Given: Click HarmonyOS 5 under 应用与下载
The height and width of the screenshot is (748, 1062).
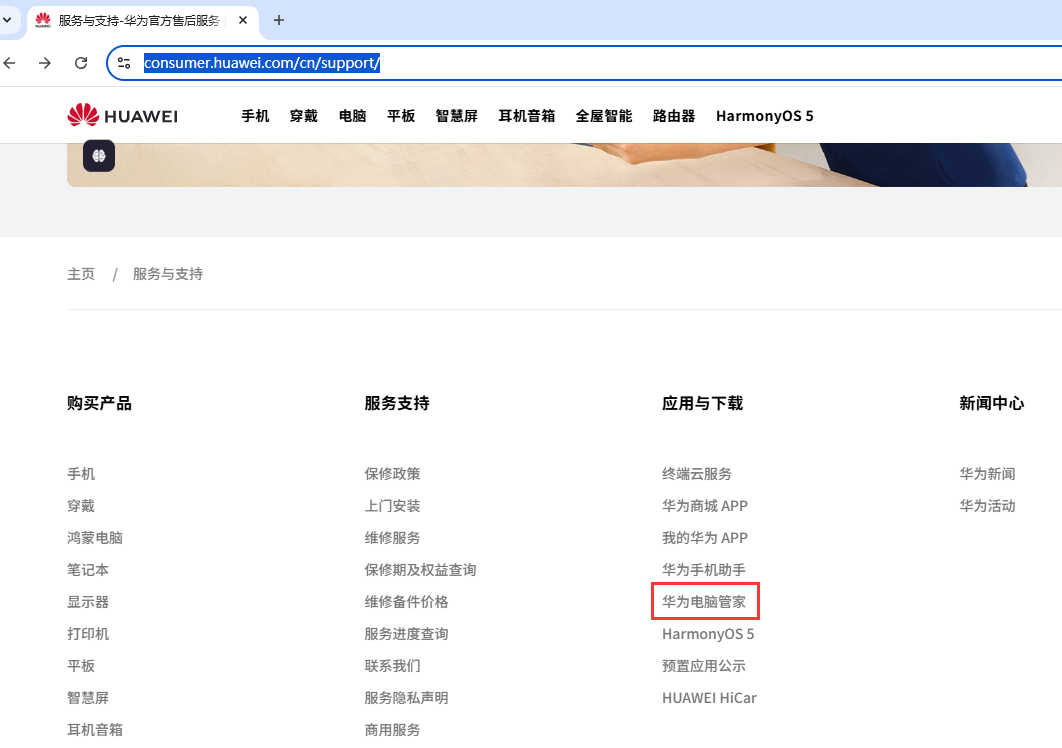Looking at the screenshot, I should click(x=708, y=633).
